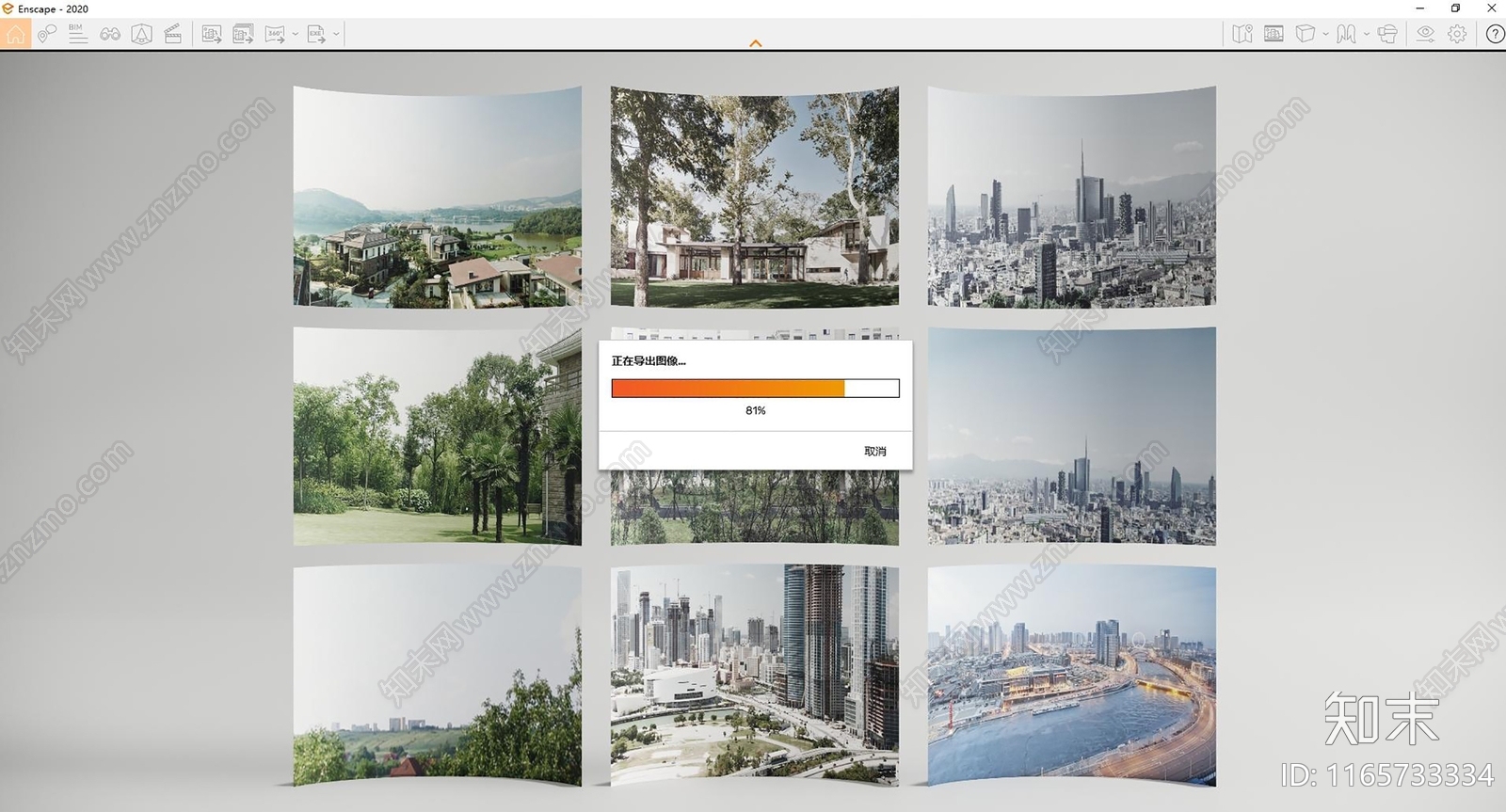Open the collaborative annotations pin icon
Screen dimensions: 1506x812
[x=47, y=34]
